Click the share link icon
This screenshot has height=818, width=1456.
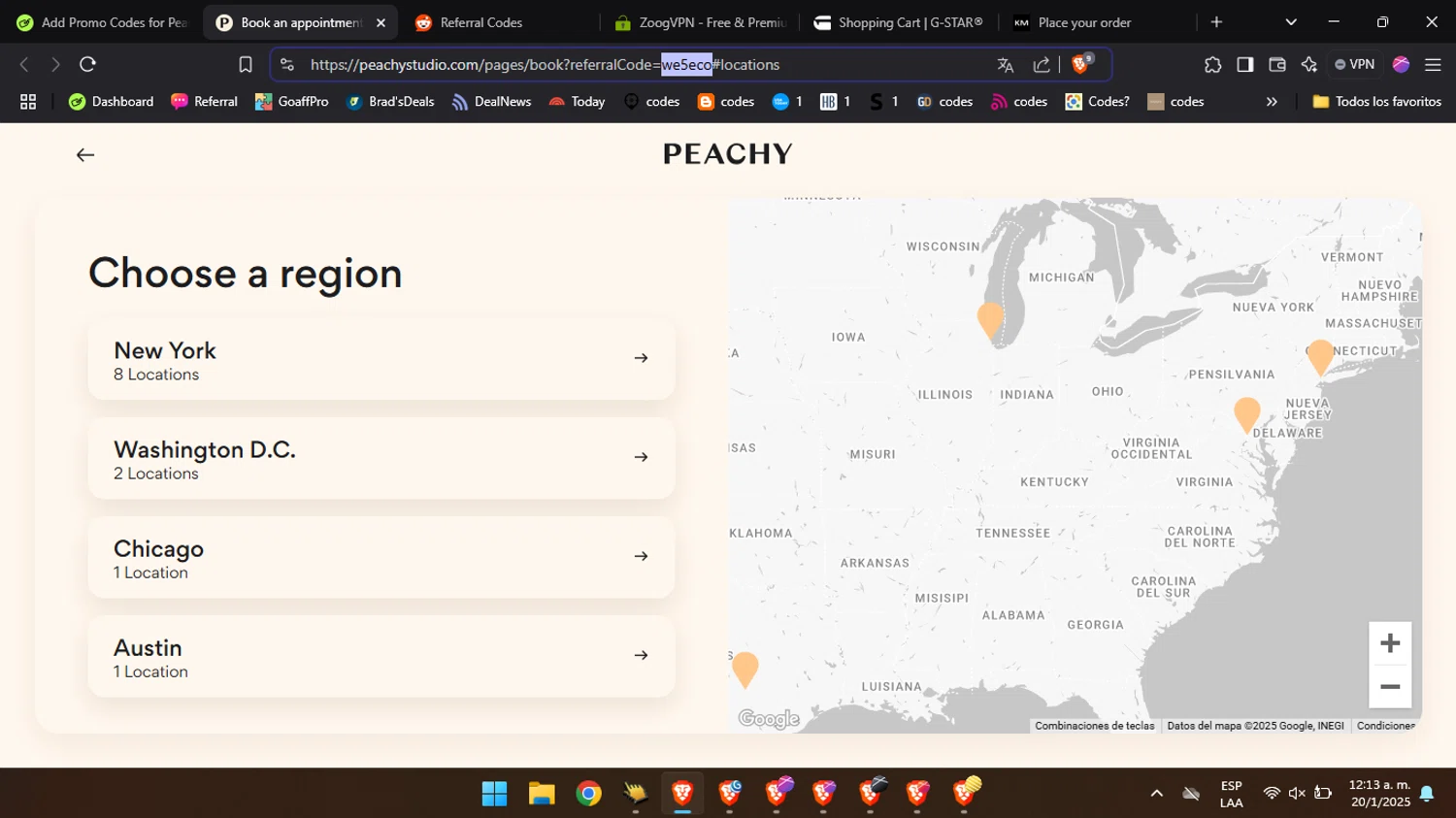[1042, 65]
